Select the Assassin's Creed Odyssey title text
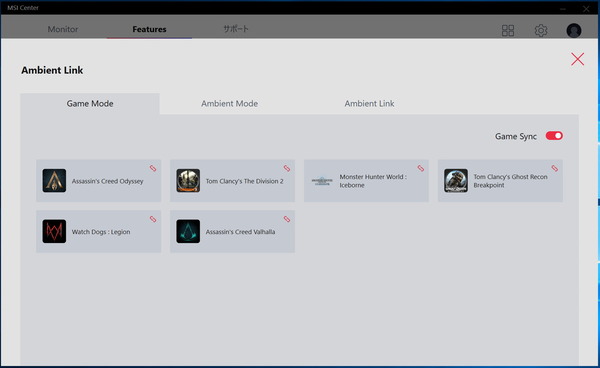The image size is (600, 368). (108, 181)
